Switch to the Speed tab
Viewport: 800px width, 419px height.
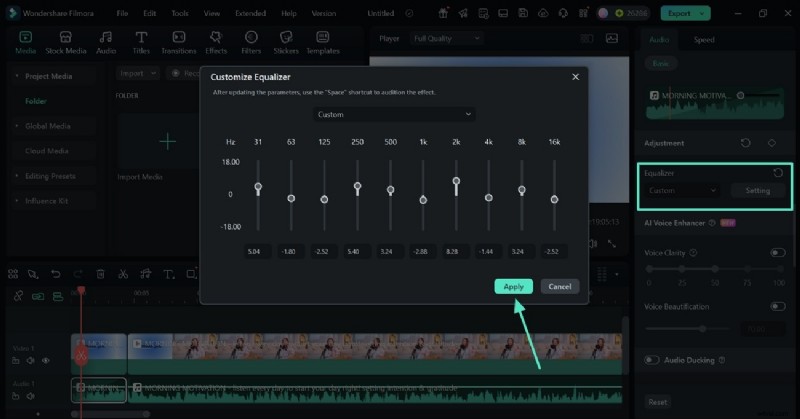[x=704, y=39]
